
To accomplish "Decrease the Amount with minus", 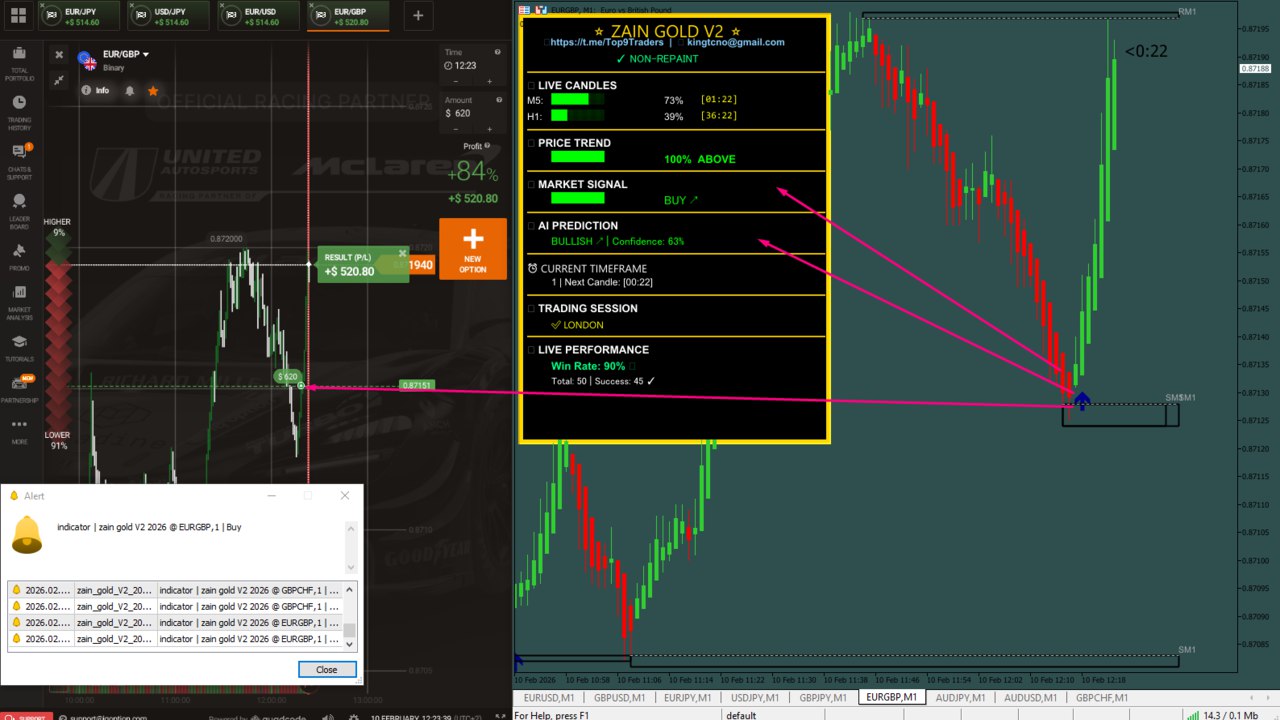I will 457,129.
